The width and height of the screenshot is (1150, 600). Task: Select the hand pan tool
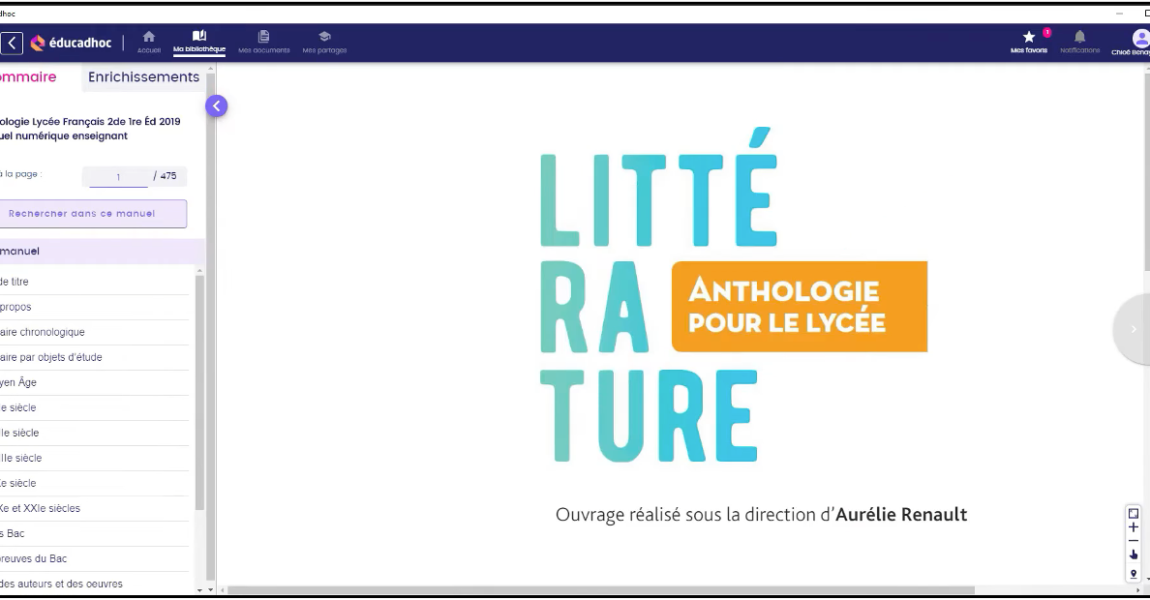[x=1133, y=554]
